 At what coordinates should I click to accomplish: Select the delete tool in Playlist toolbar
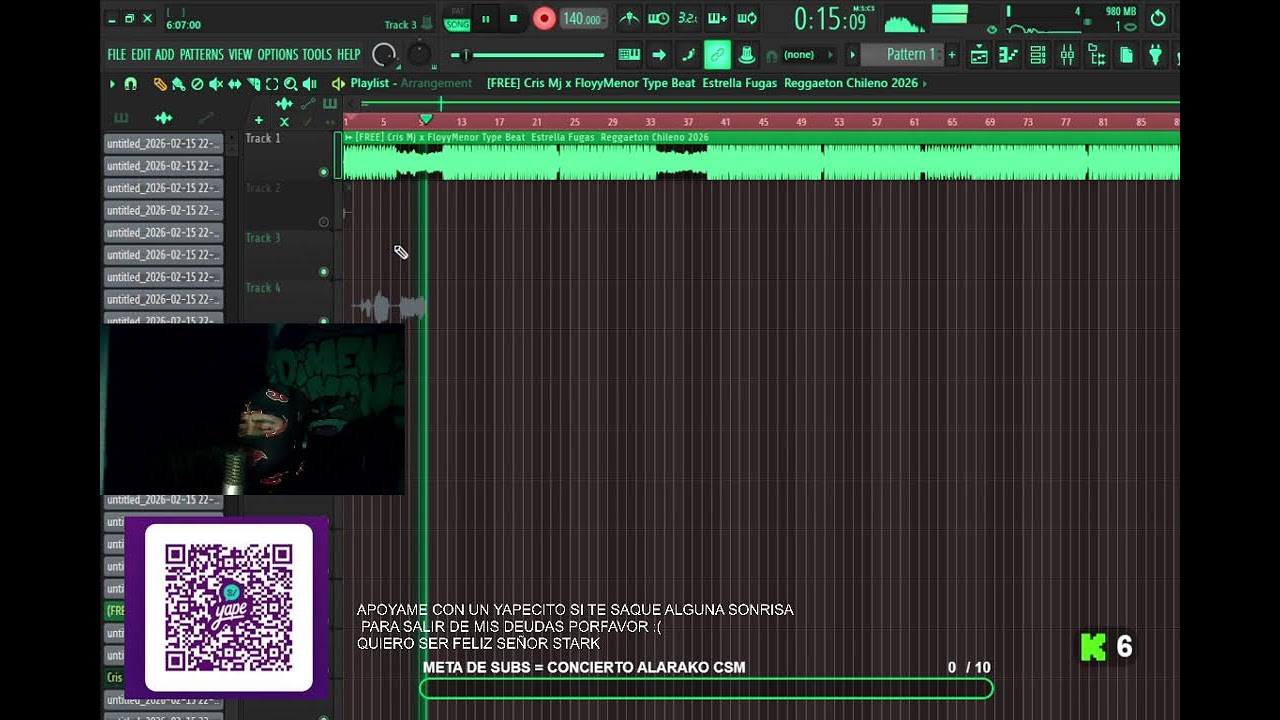pyautogui.click(x=197, y=84)
